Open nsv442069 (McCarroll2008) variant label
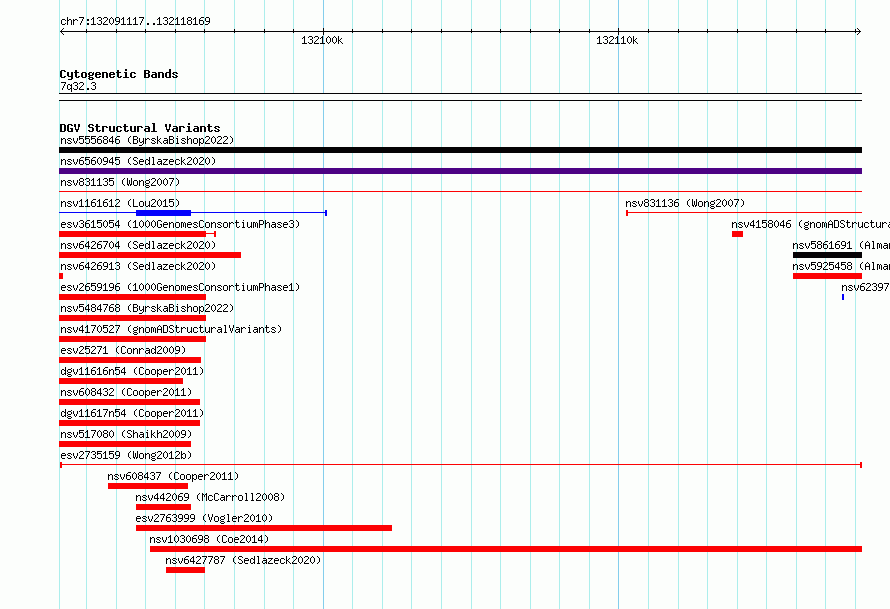Screen dimensions: 890x609 point(210,497)
